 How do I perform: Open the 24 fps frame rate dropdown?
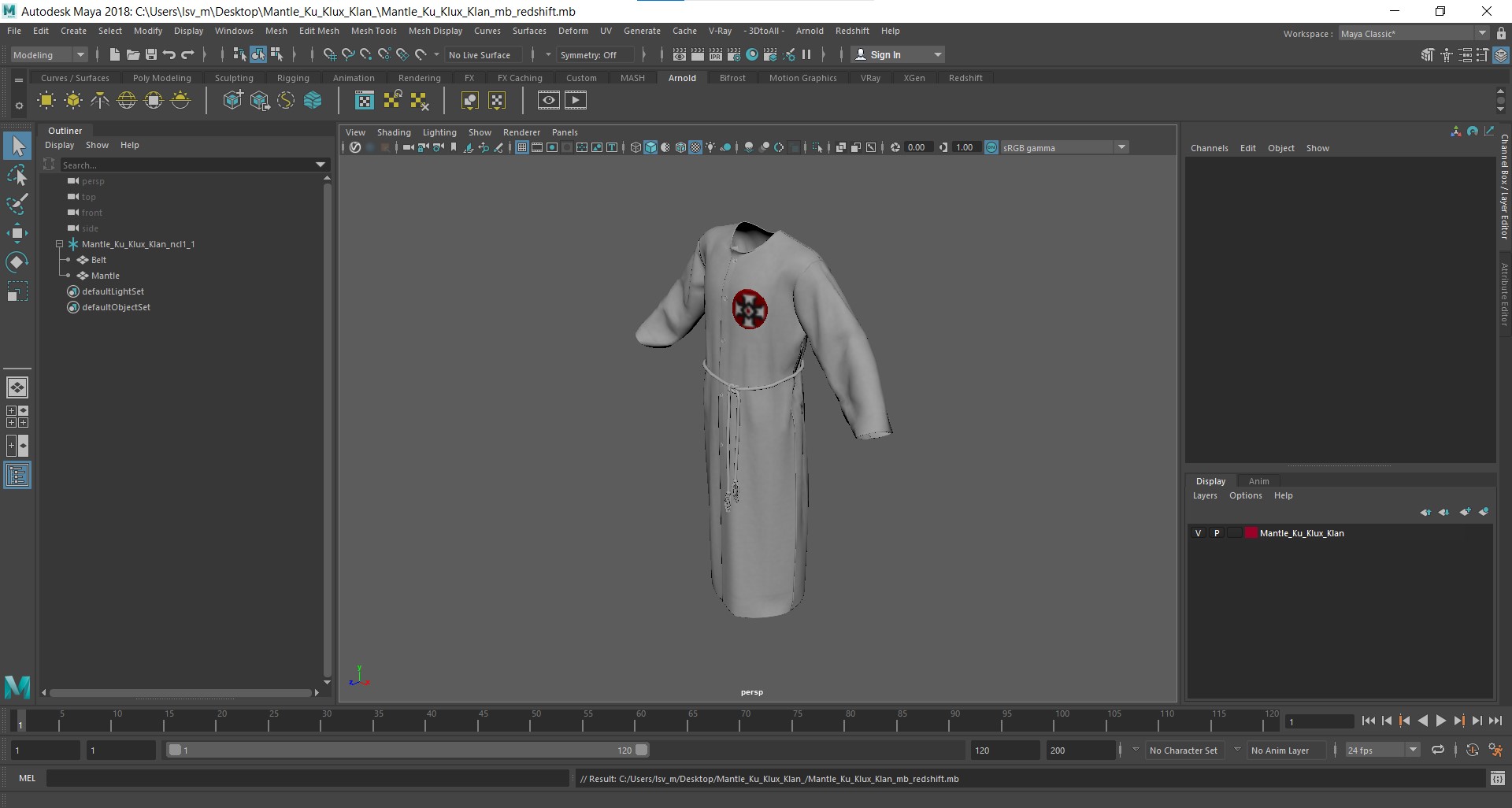coord(1382,750)
